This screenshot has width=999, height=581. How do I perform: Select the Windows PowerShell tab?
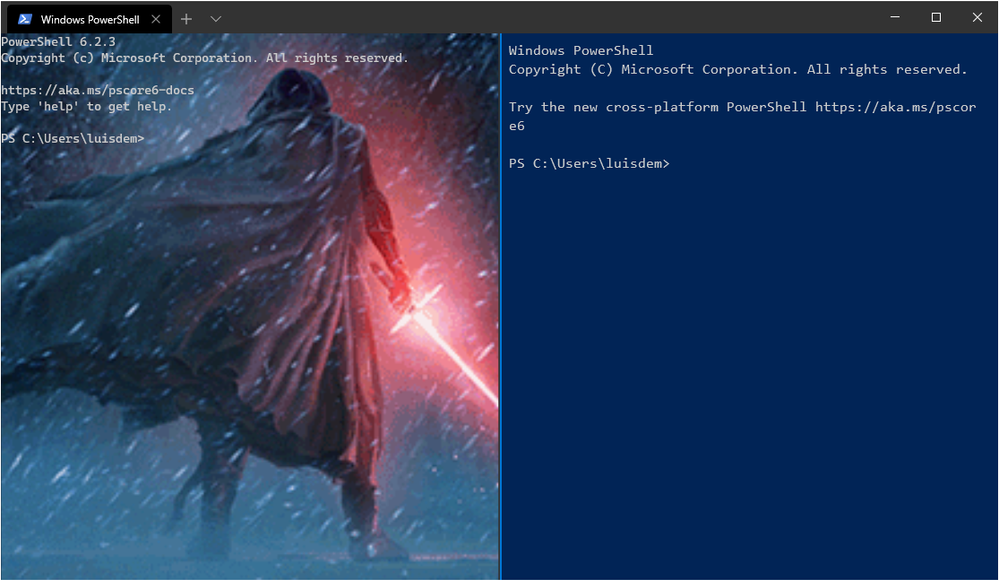[89, 19]
